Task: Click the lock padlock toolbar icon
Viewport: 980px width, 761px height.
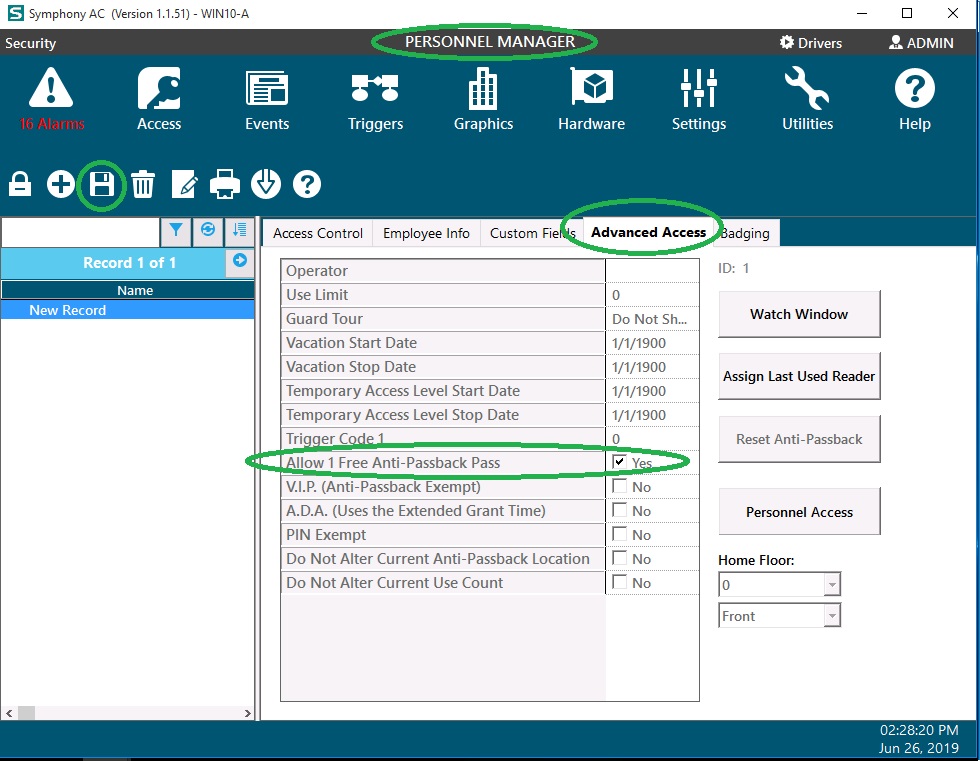Action: (20, 184)
